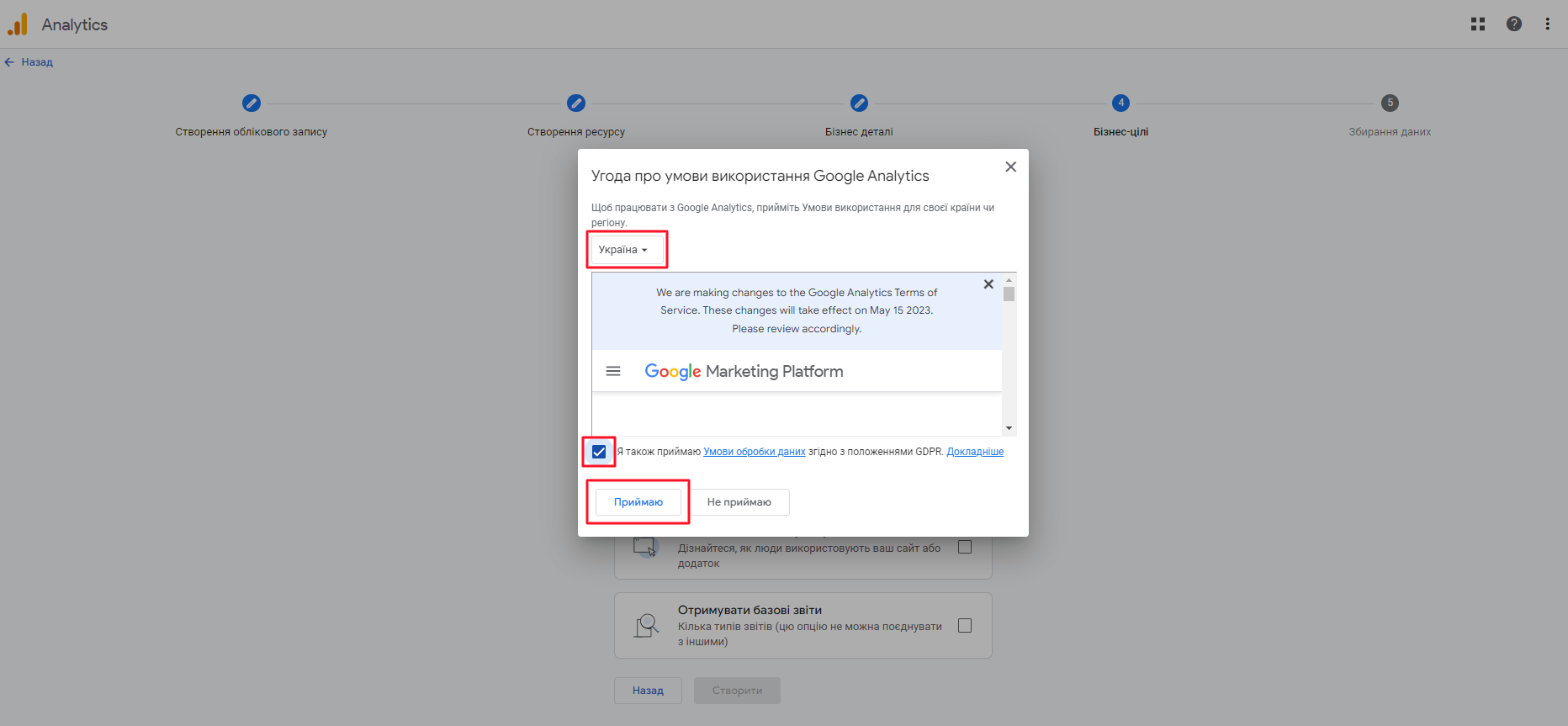Image resolution: width=1568 pixels, height=726 pixels.
Task: Click the Створити button
Action: tap(737, 691)
